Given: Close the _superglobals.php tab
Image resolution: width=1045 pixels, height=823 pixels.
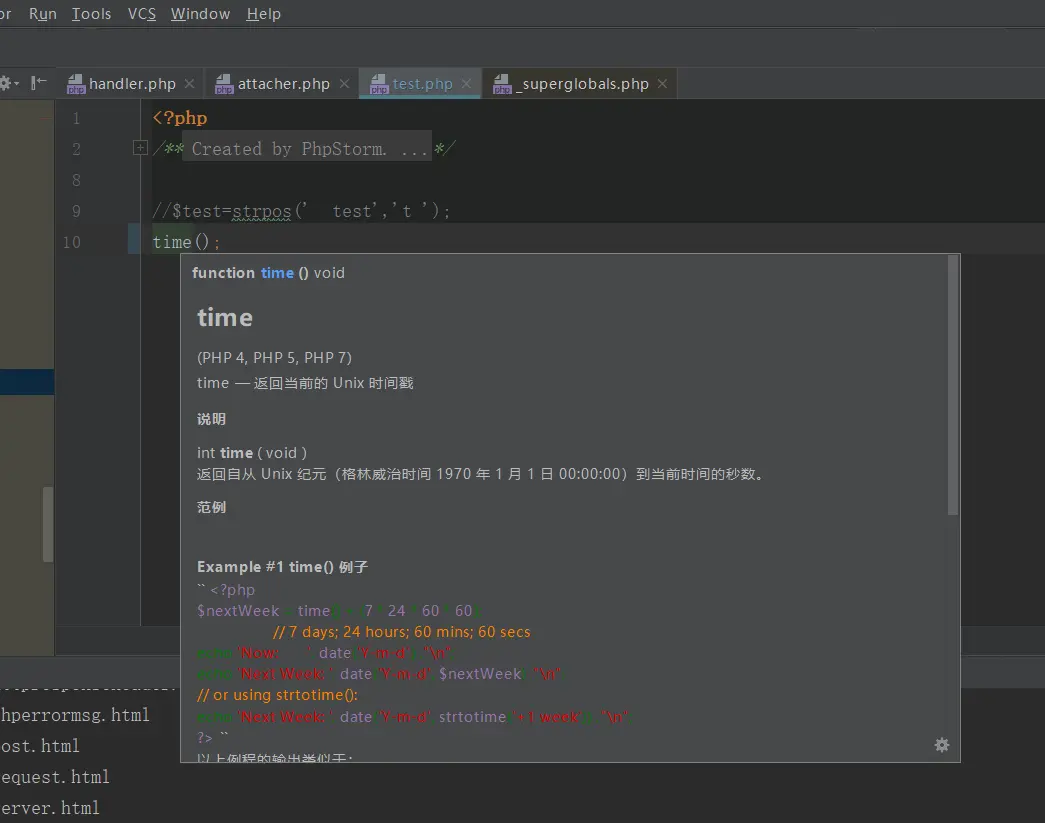Looking at the screenshot, I should pyautogui.click(x=662, y=83).
